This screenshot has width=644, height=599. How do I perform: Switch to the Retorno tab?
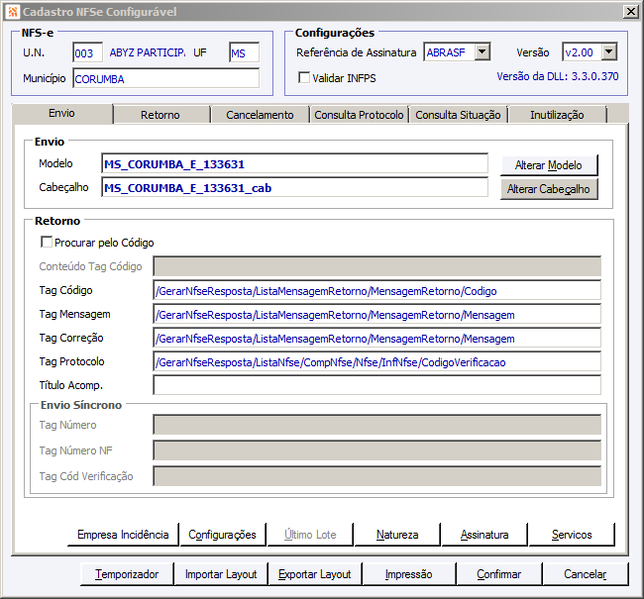point(161,115)
